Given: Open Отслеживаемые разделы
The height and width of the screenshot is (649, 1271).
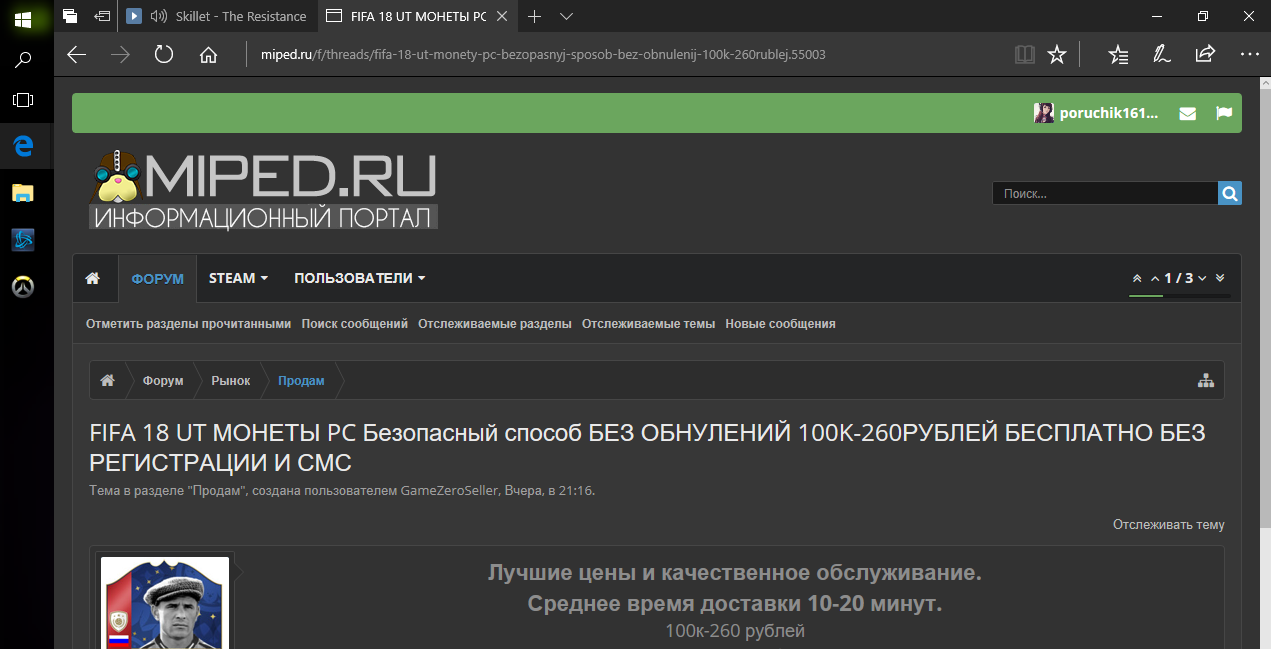Looking at the screenshot, I should pyautogui.click(x=495, y=324).
